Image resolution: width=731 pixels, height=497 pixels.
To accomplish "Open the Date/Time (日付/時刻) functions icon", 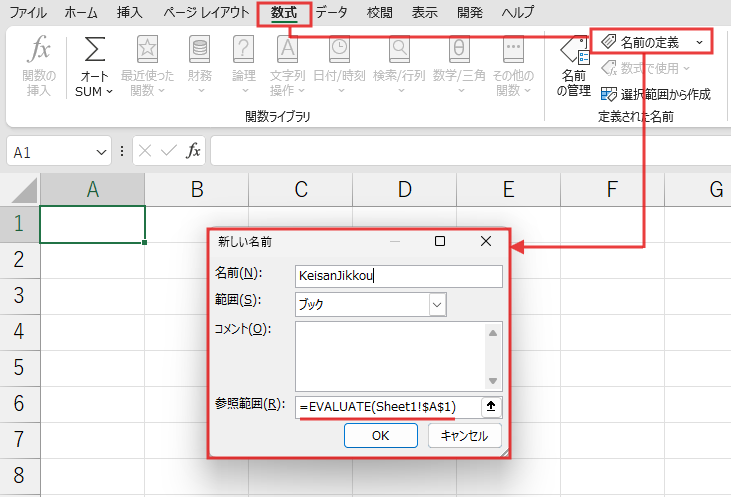I will 339,49.
